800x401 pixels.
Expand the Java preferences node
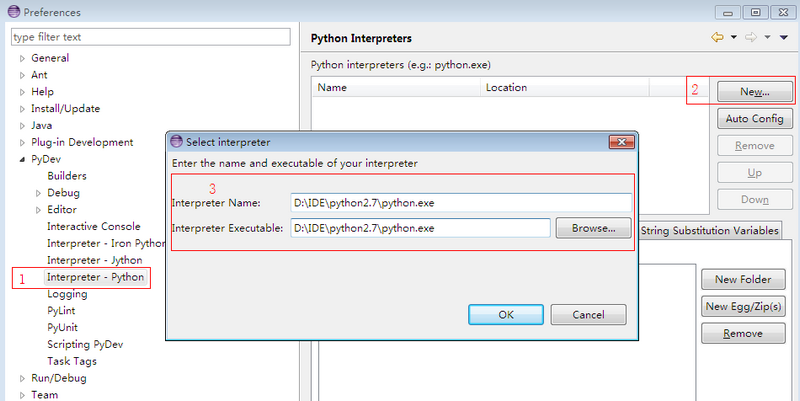coord(22,126)
